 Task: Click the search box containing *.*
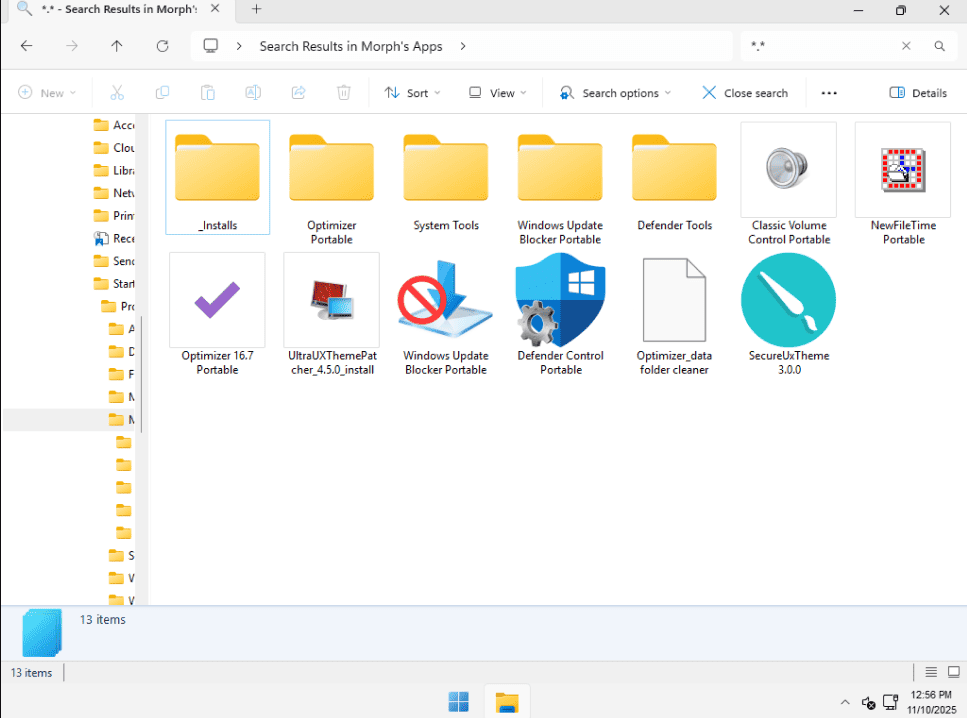coord(820,46)
